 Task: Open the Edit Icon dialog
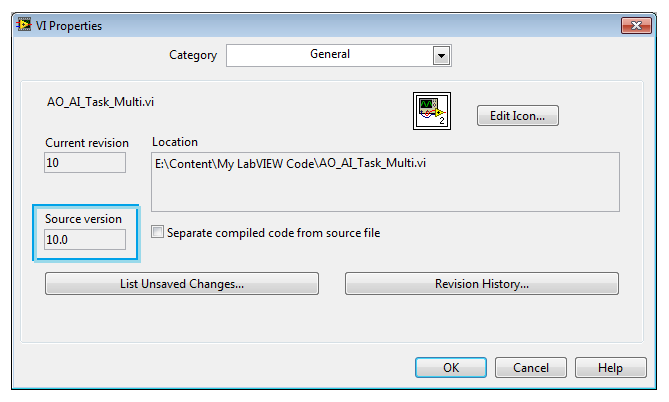518,116
